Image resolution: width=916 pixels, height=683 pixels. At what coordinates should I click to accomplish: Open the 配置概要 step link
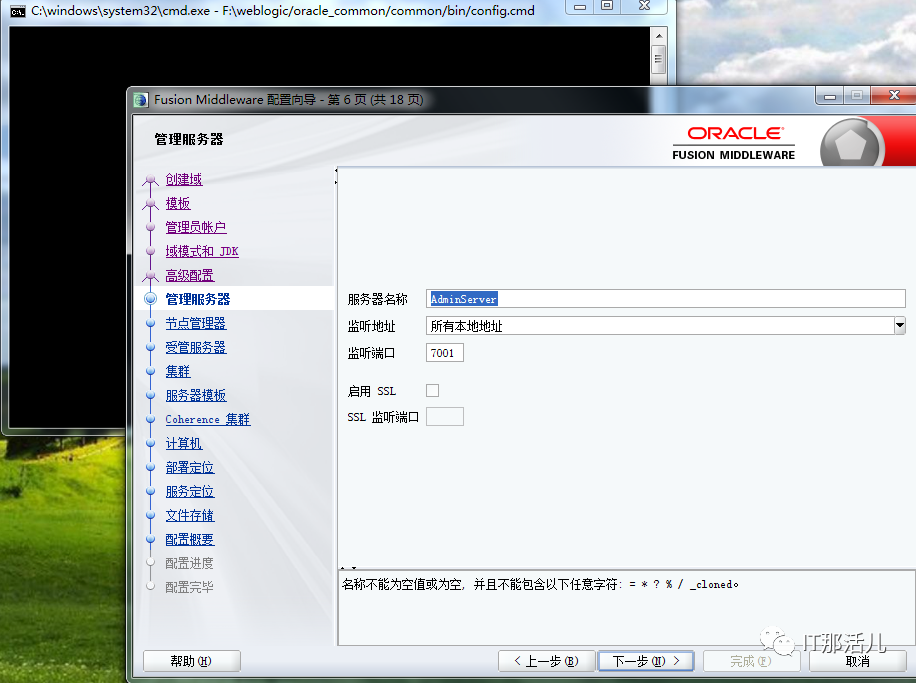click(x=190, y=539)
